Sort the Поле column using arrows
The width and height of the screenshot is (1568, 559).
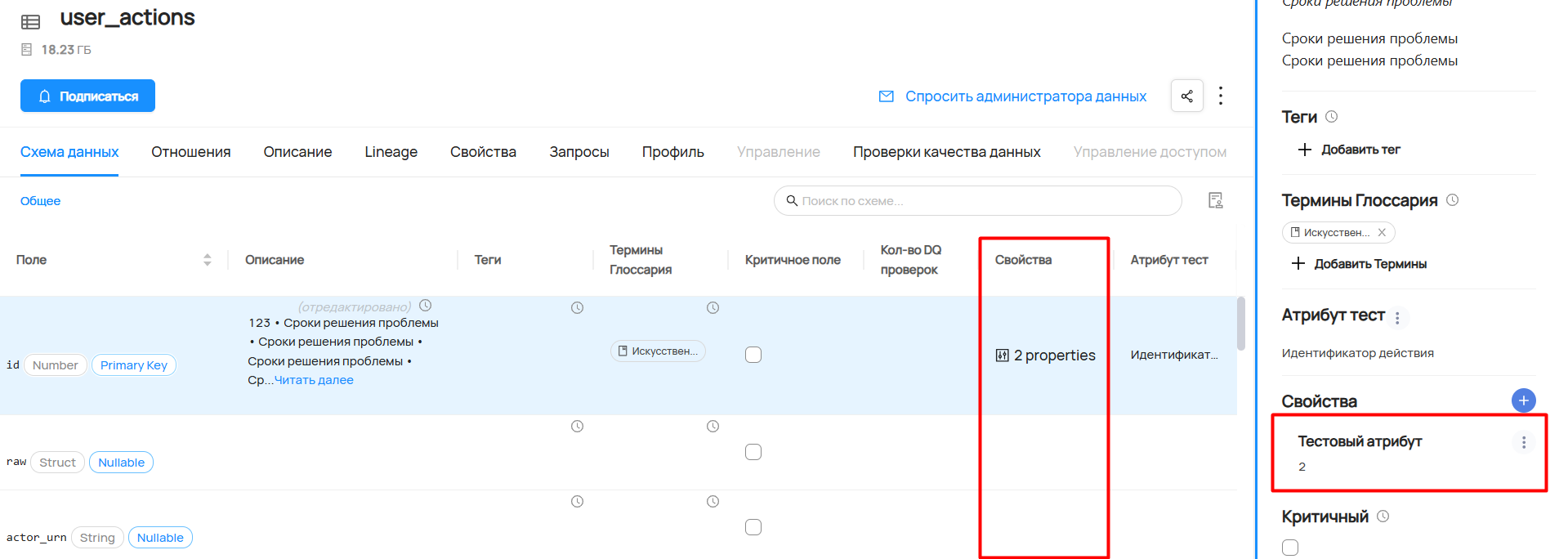click(207, 260)
